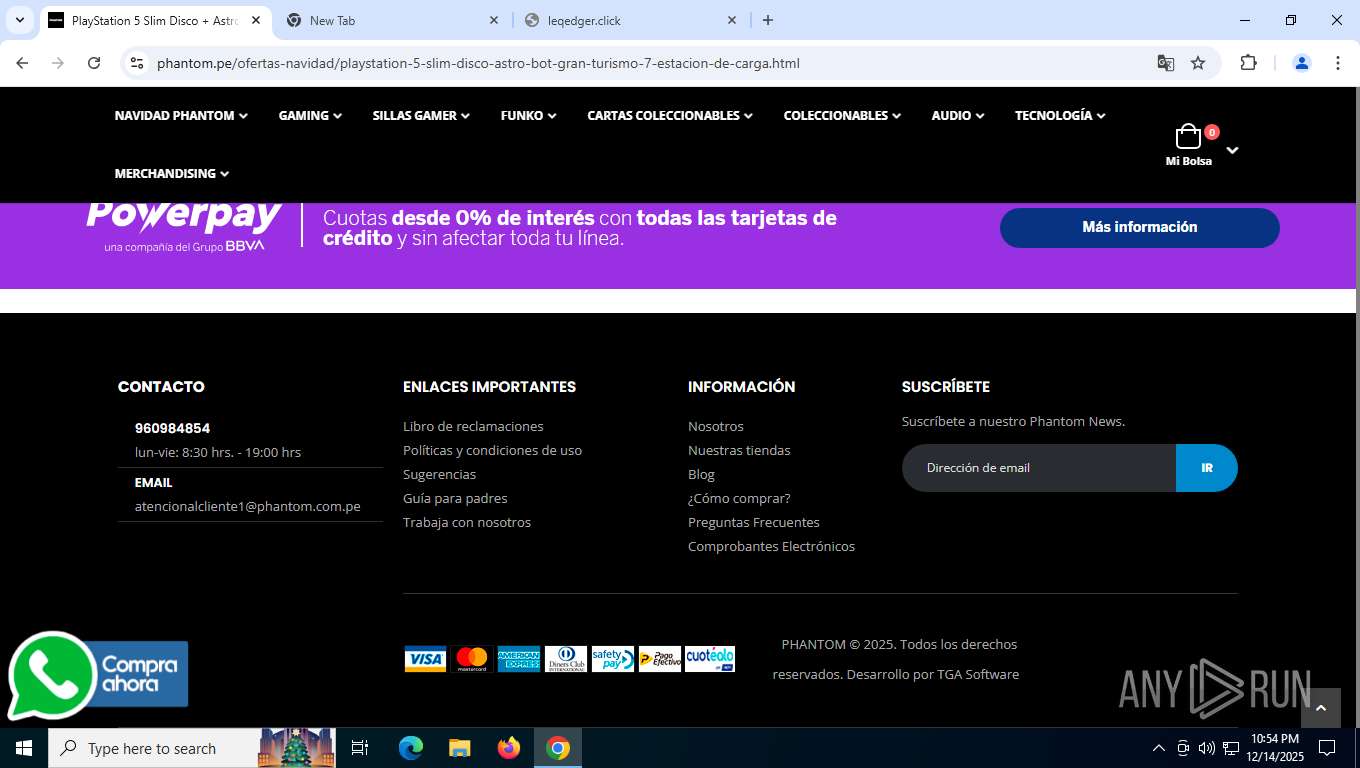Click the Windows taskbar search box
Viewport: 1360px width, 768px height.
tap(192, 748)
